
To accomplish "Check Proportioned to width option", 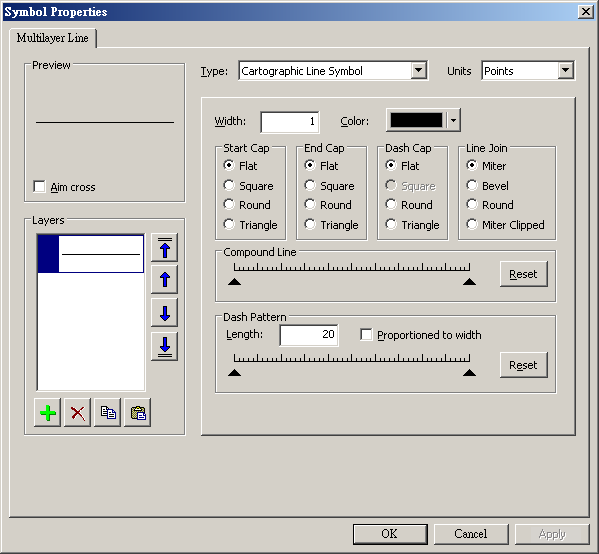I will 366,335.
